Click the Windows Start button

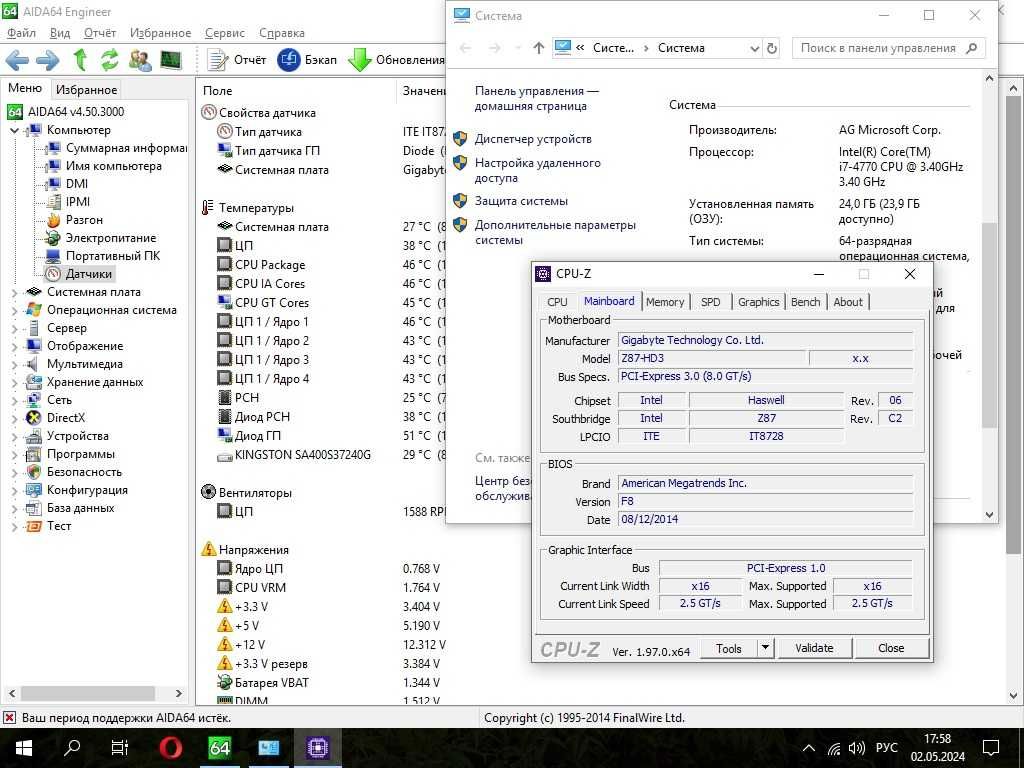click(24, 748)
